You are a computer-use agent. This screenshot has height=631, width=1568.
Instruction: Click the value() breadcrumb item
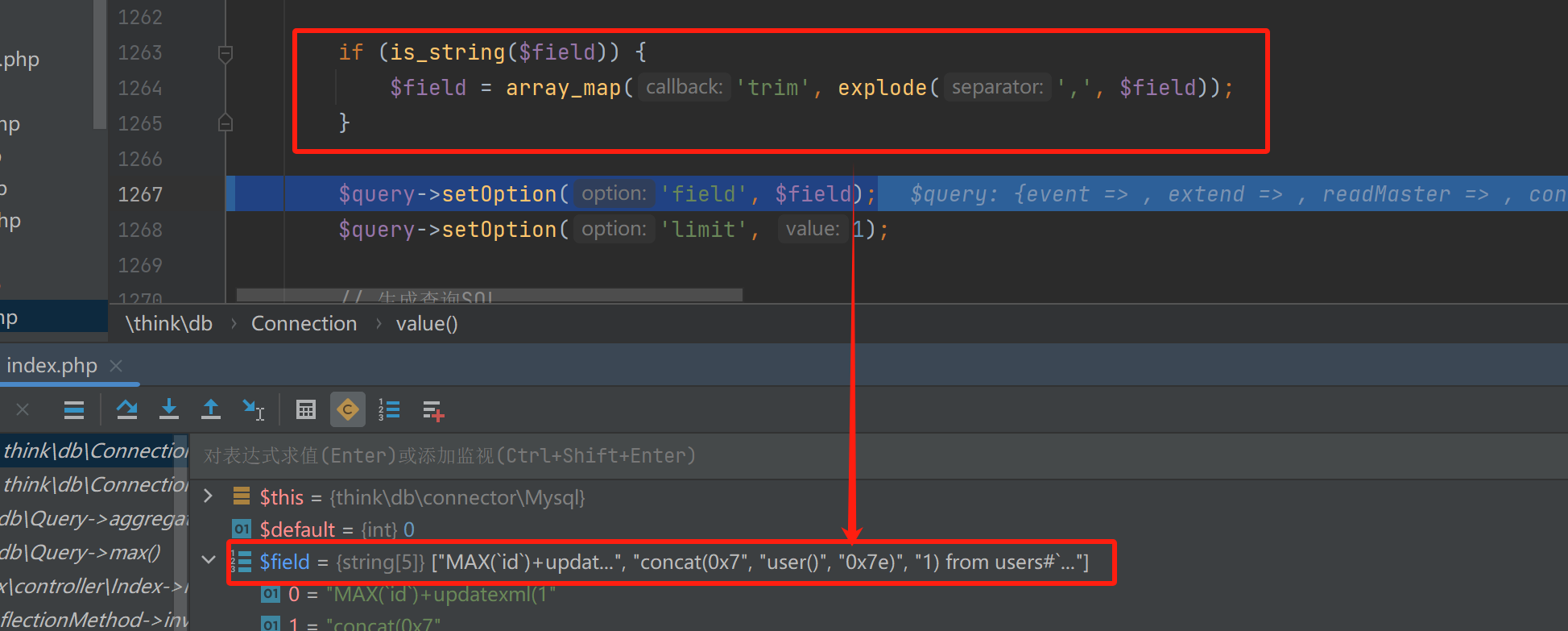[426, 324]
